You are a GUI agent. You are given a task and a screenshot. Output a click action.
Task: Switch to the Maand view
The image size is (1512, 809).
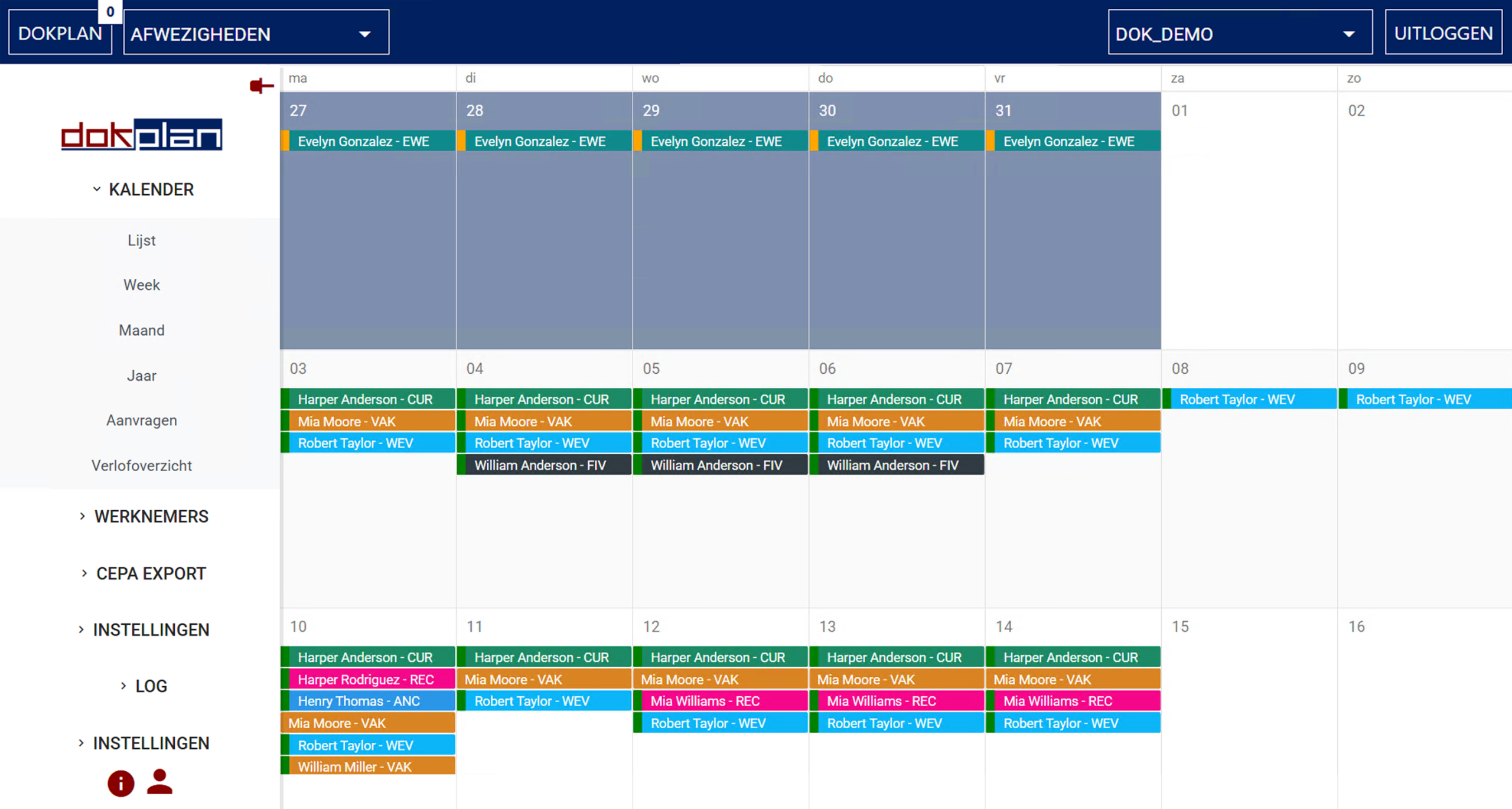[142, 330]
